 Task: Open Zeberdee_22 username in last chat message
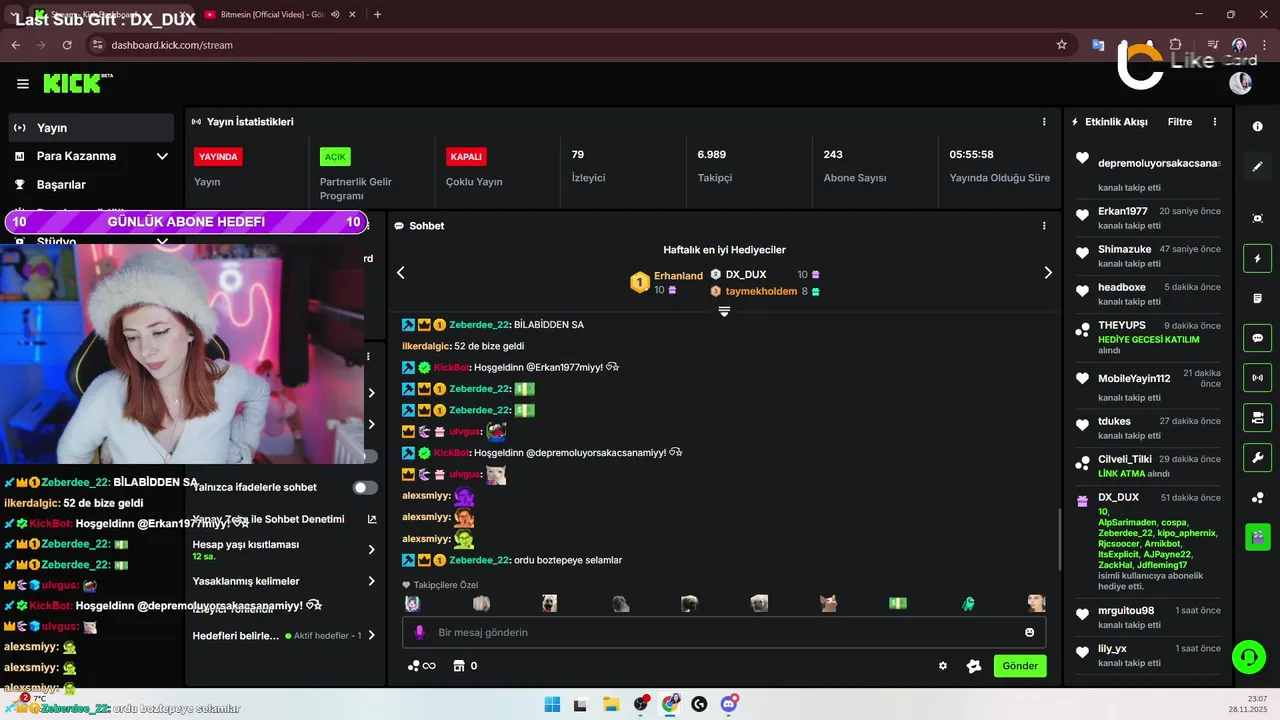click(x=480, y=560)
